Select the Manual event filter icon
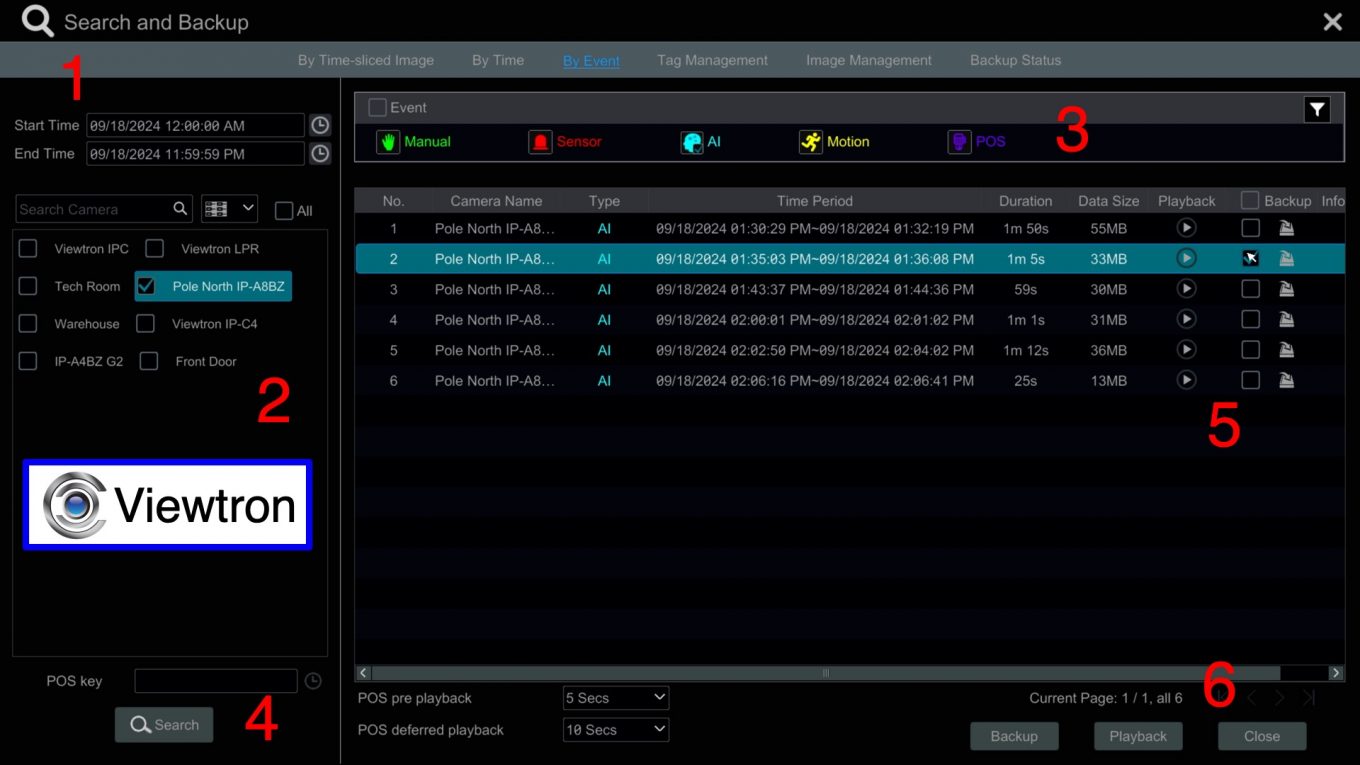The image size is (1360, 765). (x=388, y=142)
